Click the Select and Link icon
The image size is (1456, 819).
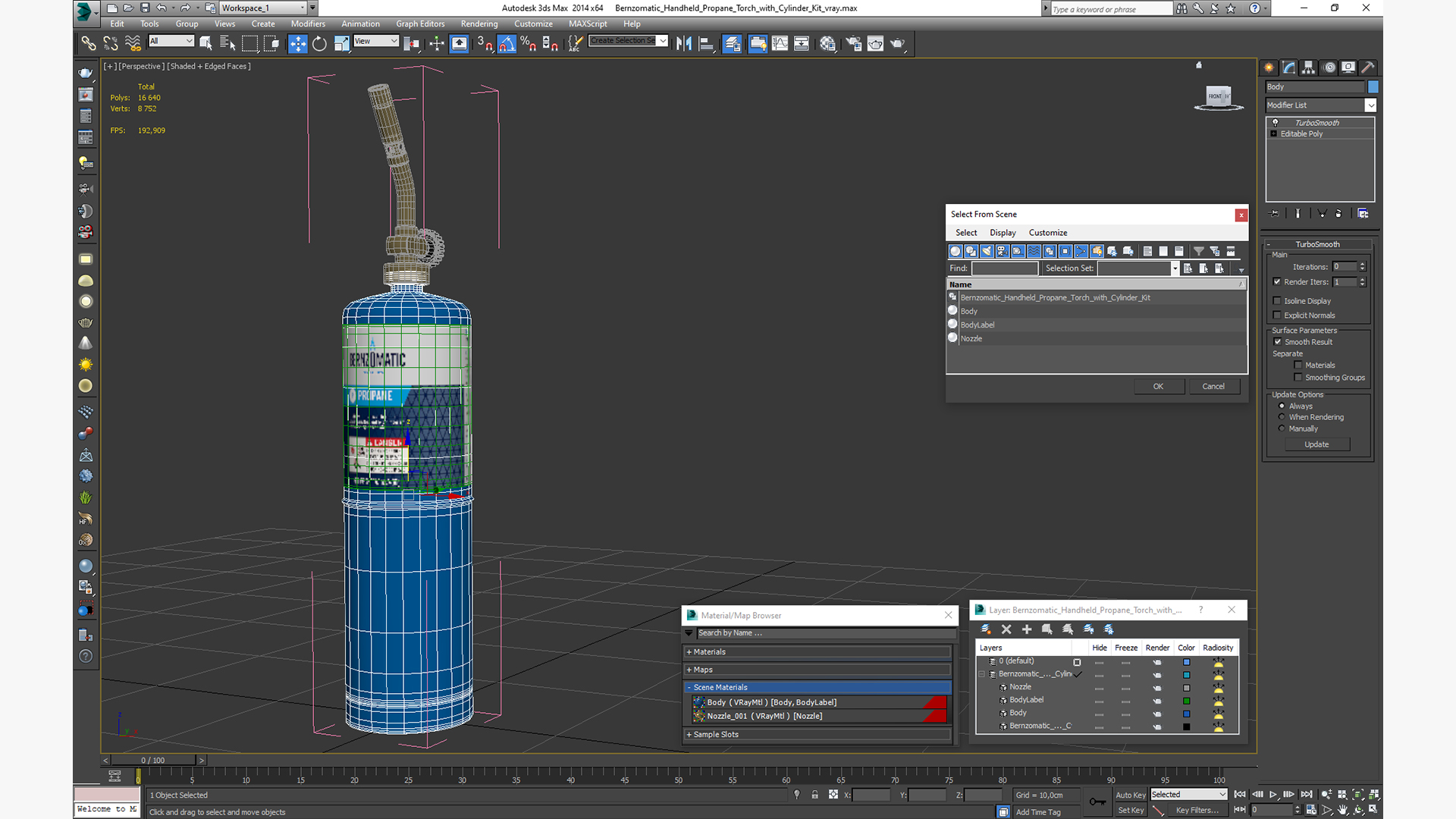pos(89,44)
